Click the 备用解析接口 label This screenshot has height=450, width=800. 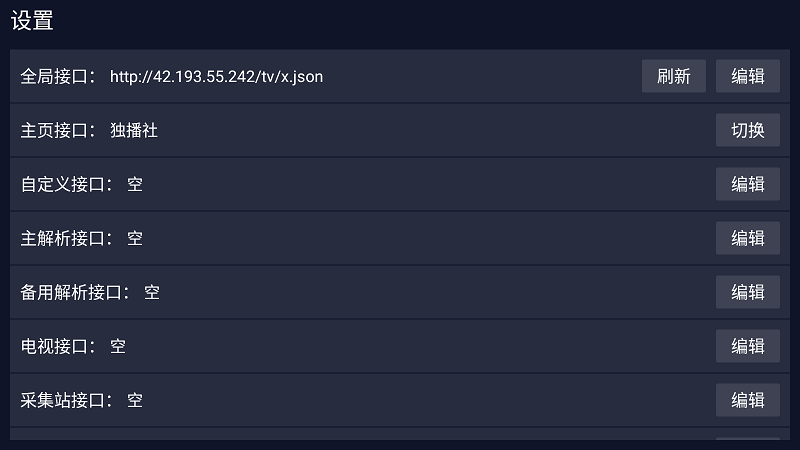click(75, 292)
